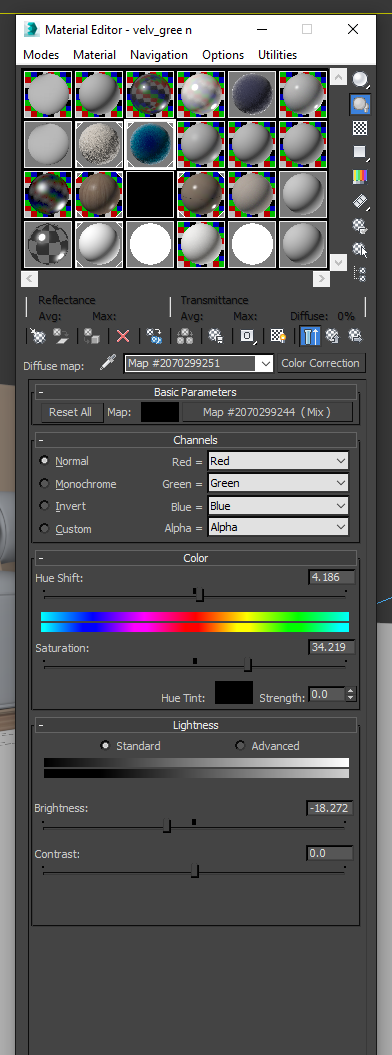Select the Monochrome radio button

click(x=45, y=484)
